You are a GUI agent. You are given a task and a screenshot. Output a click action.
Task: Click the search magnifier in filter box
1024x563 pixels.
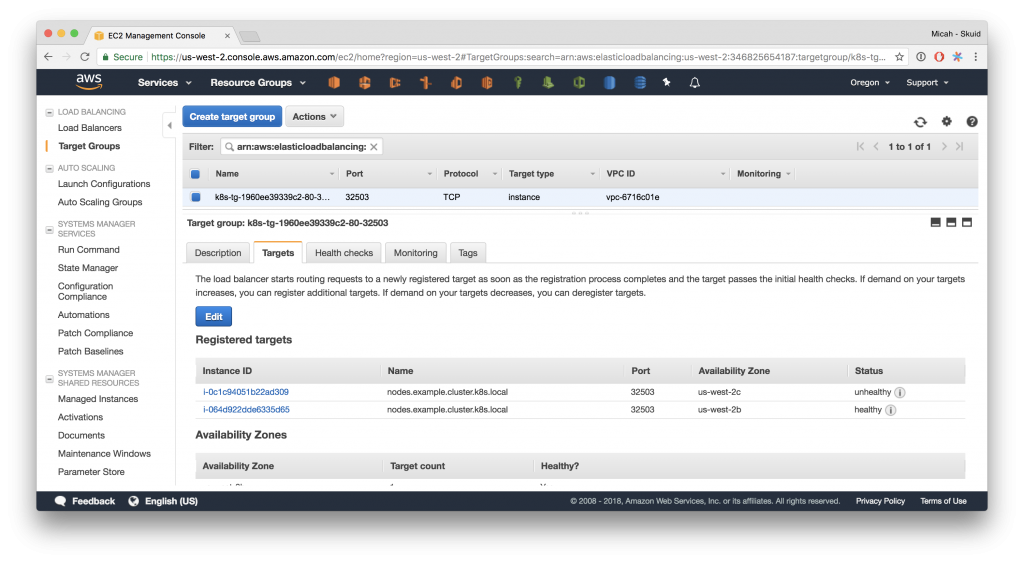pyautogui.click(x=229, y=147)
